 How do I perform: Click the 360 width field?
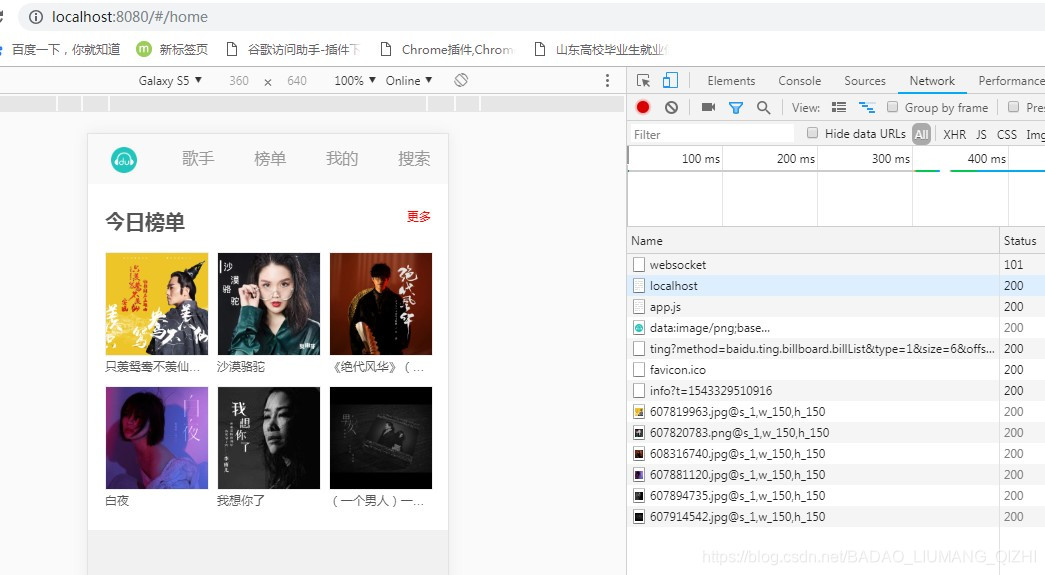pos(239,81)
